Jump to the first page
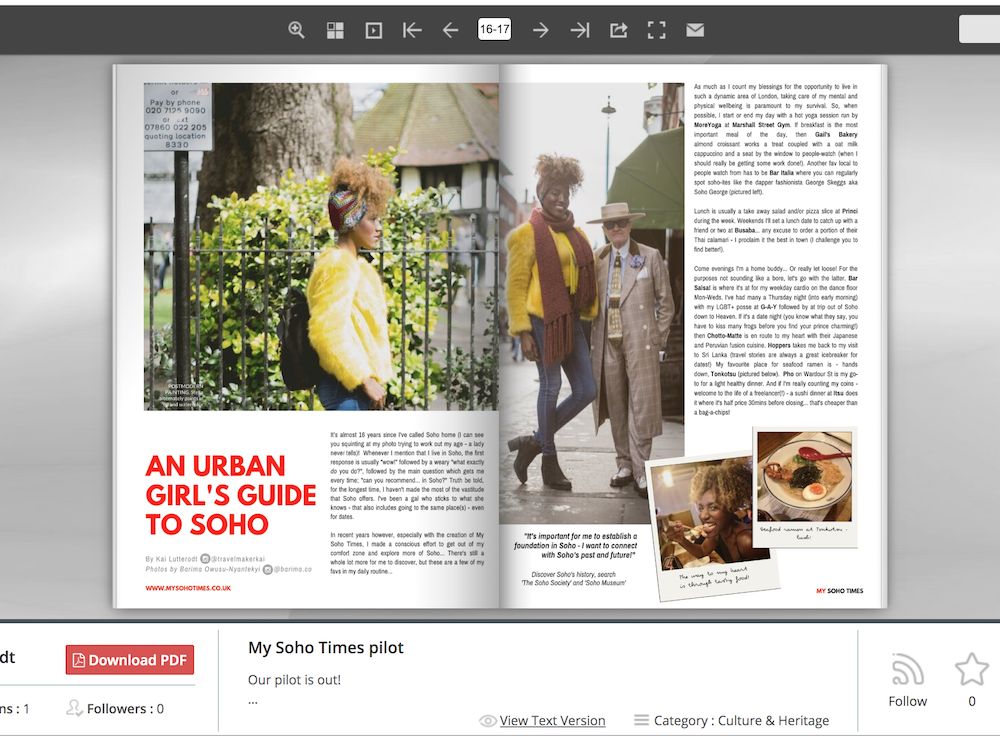The width and height of the screenshot is (1000, 736). point(412,30)
